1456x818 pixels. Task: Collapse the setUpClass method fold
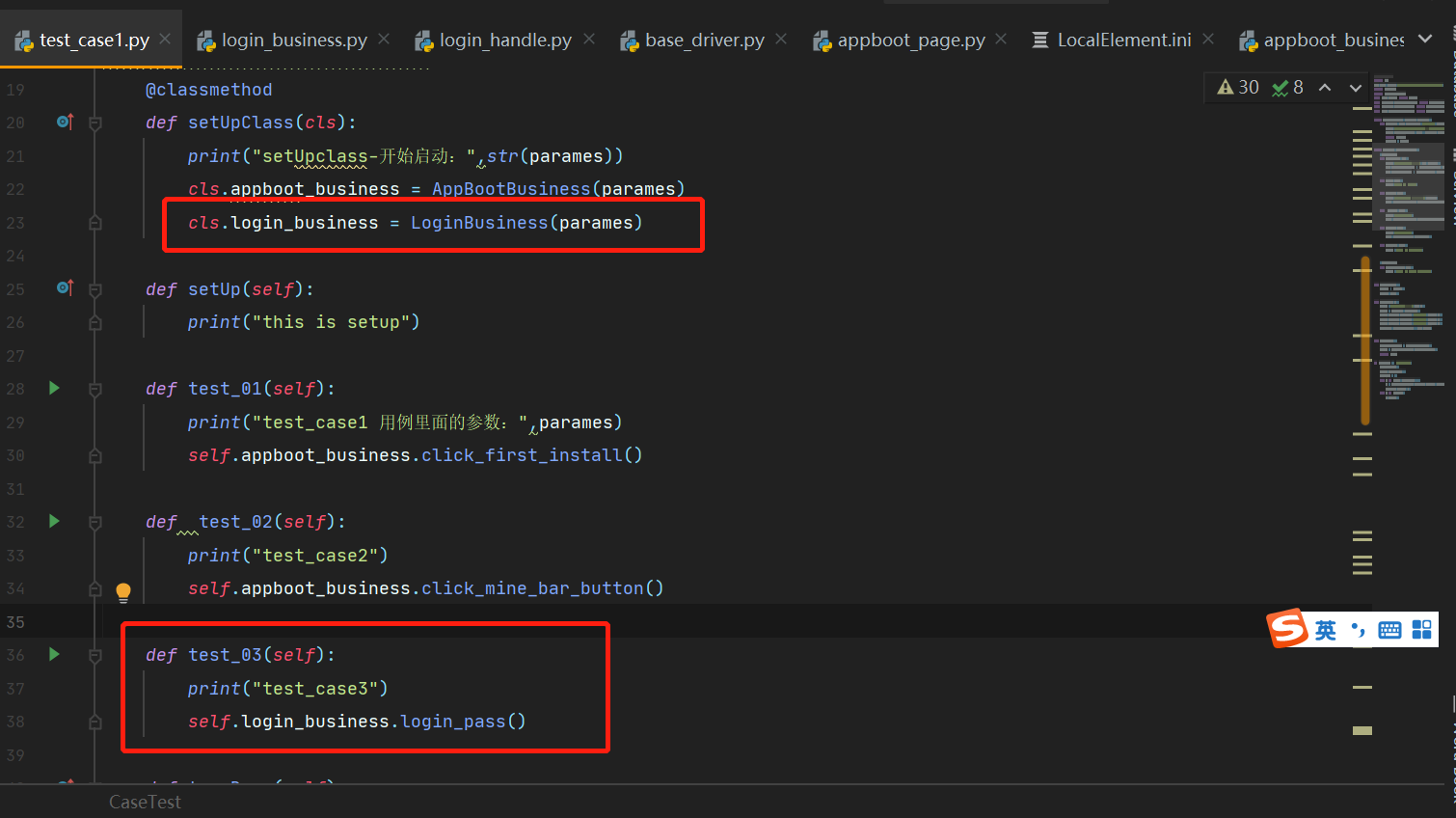[95, 123]
